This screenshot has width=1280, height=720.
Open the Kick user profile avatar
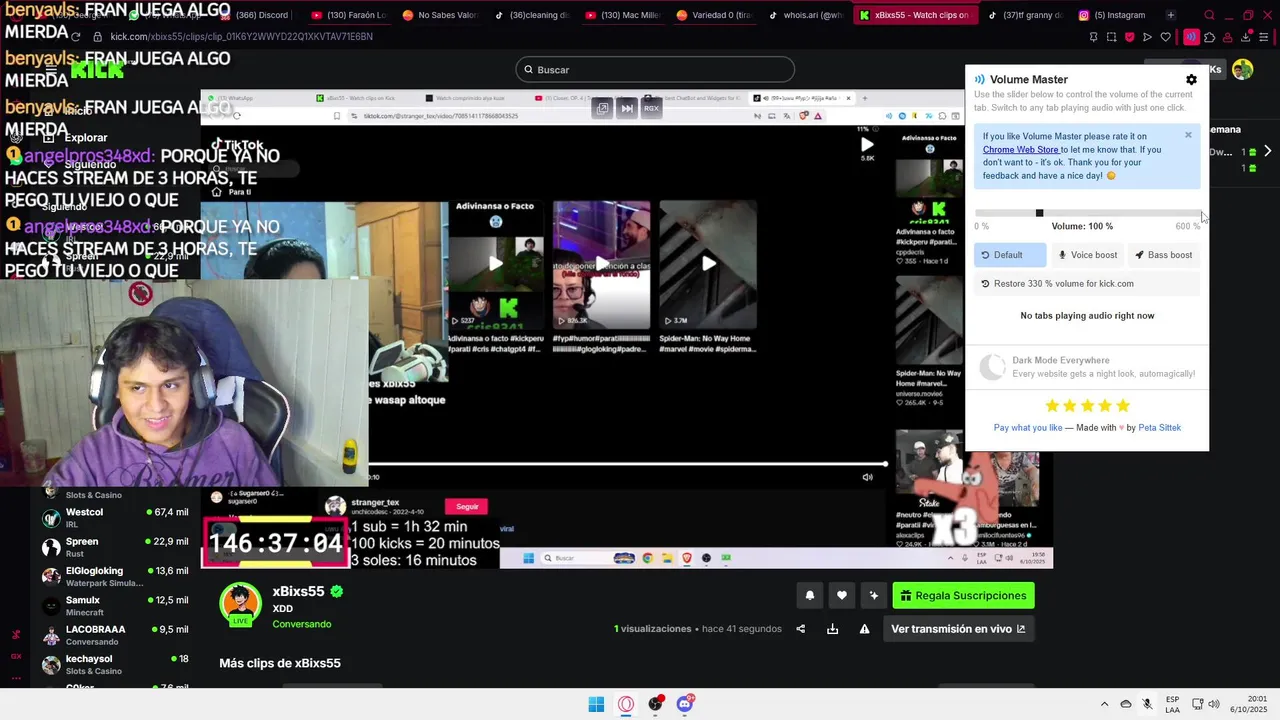tap(1242, 69)
